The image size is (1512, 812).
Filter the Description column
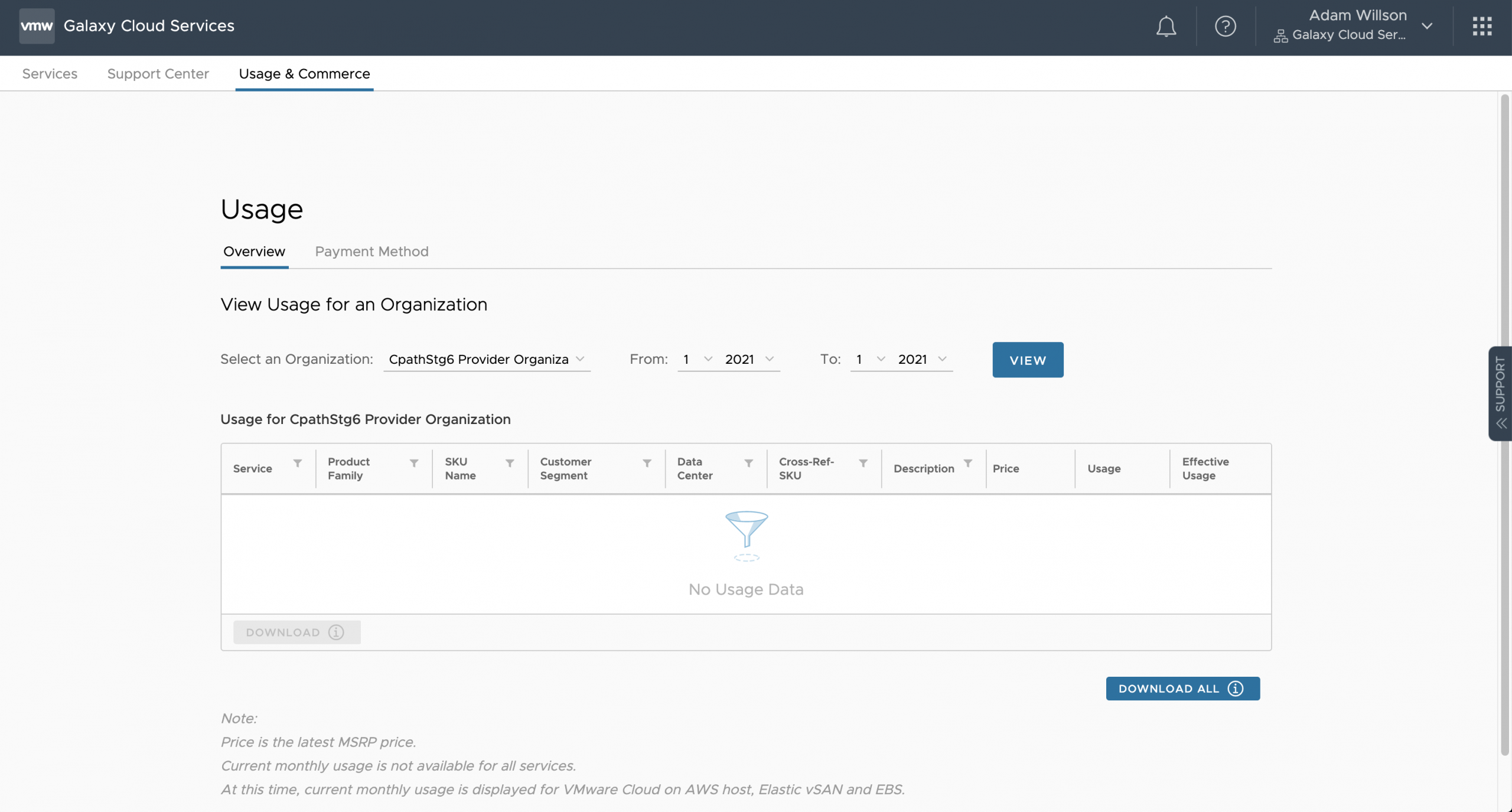[x=967, y=464]
